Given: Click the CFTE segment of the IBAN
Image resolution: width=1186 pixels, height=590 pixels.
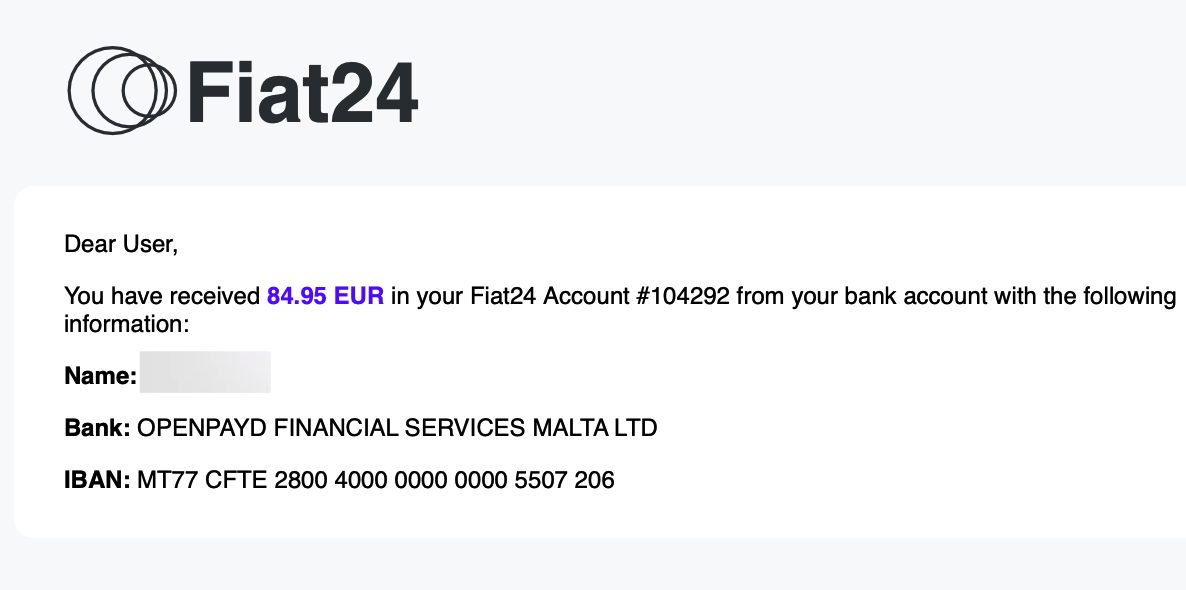Looking at the screenshot, I should point(236,480).
